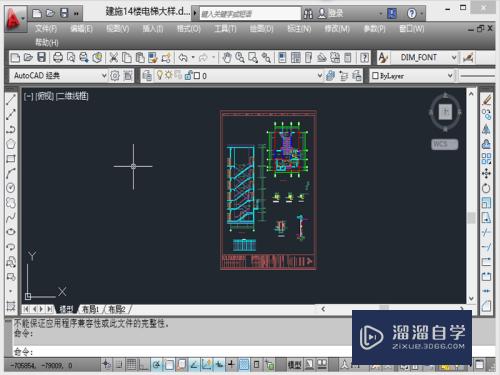Viewport: 500px width, 375px height.
Task: Toggle Infer Constraints in status bar
Action: 106,365
